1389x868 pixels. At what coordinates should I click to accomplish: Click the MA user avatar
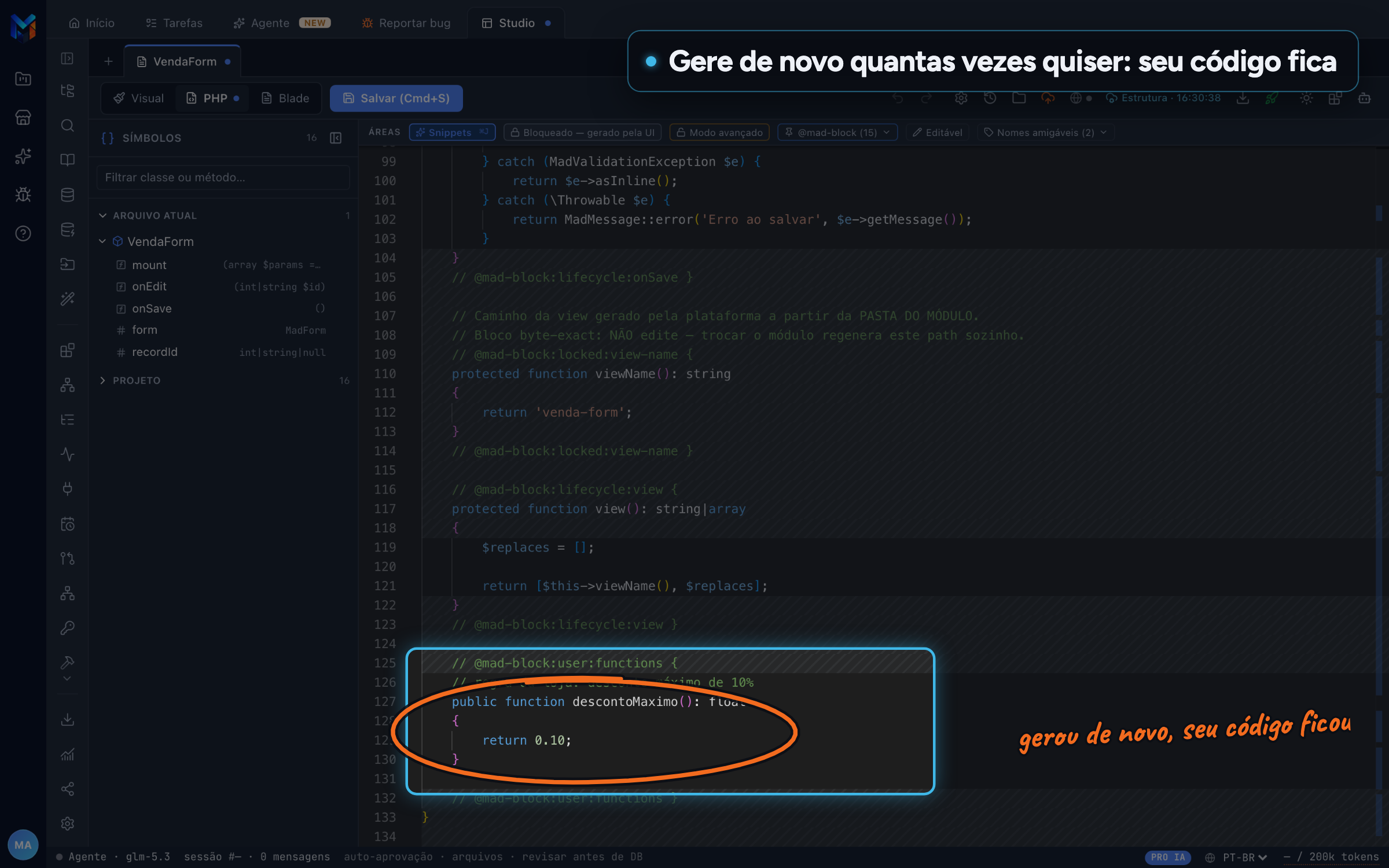[x=23, y=845]
